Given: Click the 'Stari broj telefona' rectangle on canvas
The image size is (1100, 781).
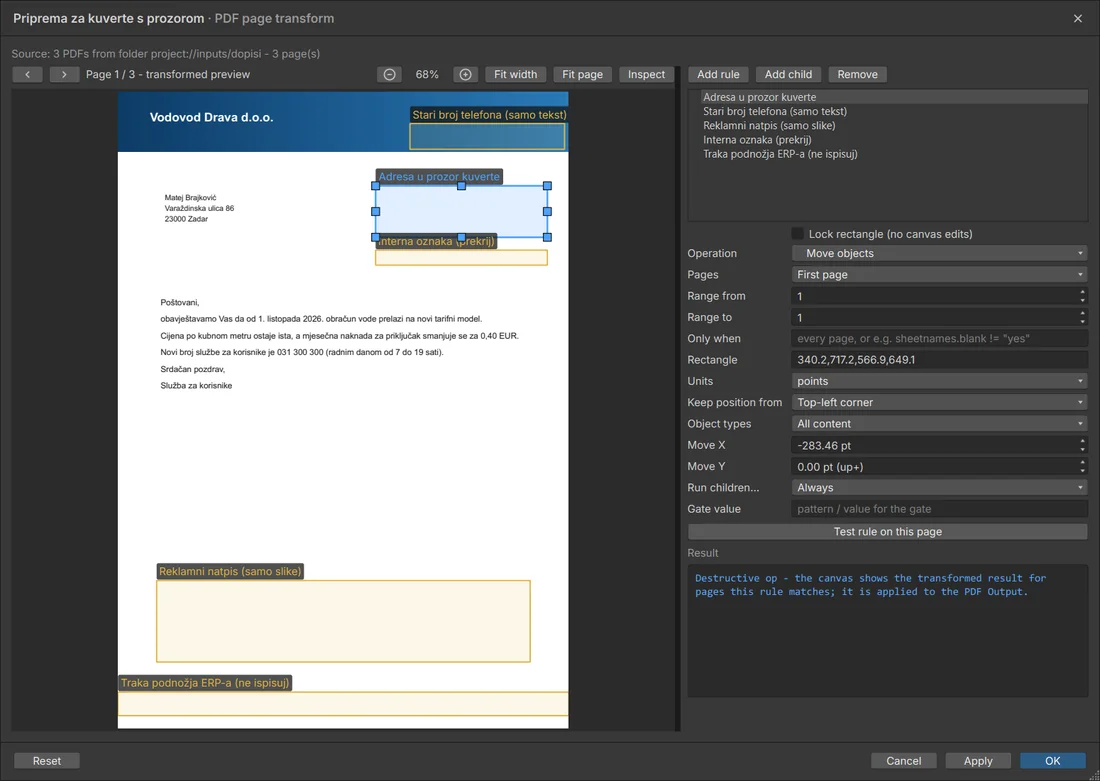Looking at the screenshot, I should coord(487,136).
